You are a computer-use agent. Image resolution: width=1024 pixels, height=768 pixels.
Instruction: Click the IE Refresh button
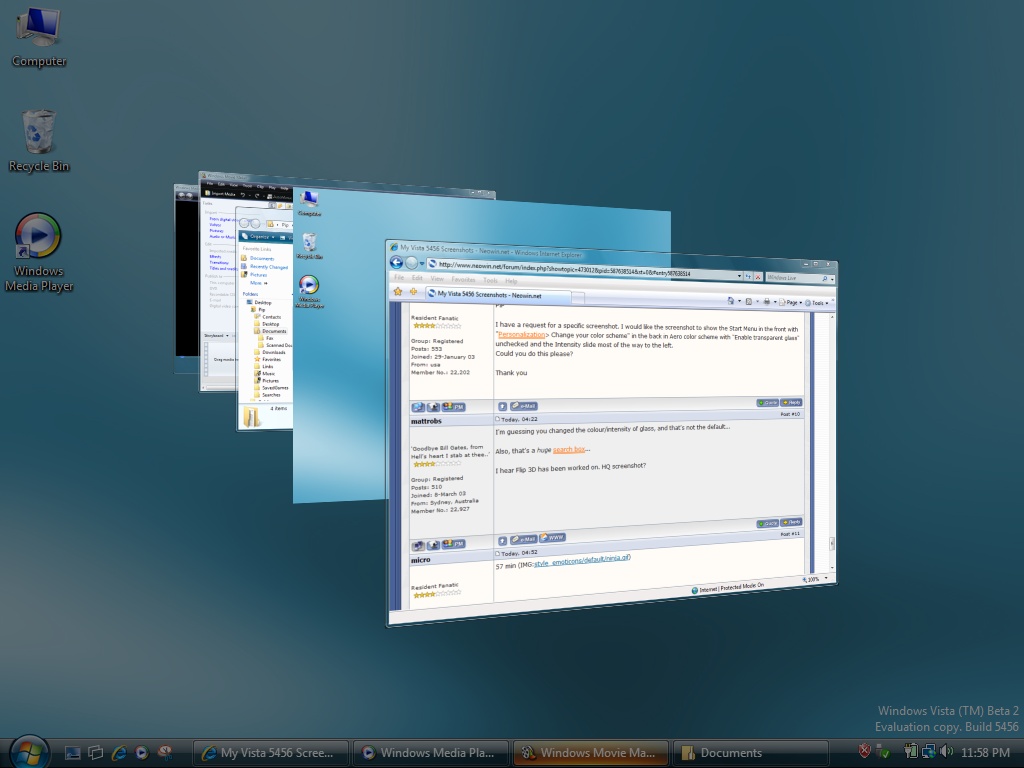(748, 277)
